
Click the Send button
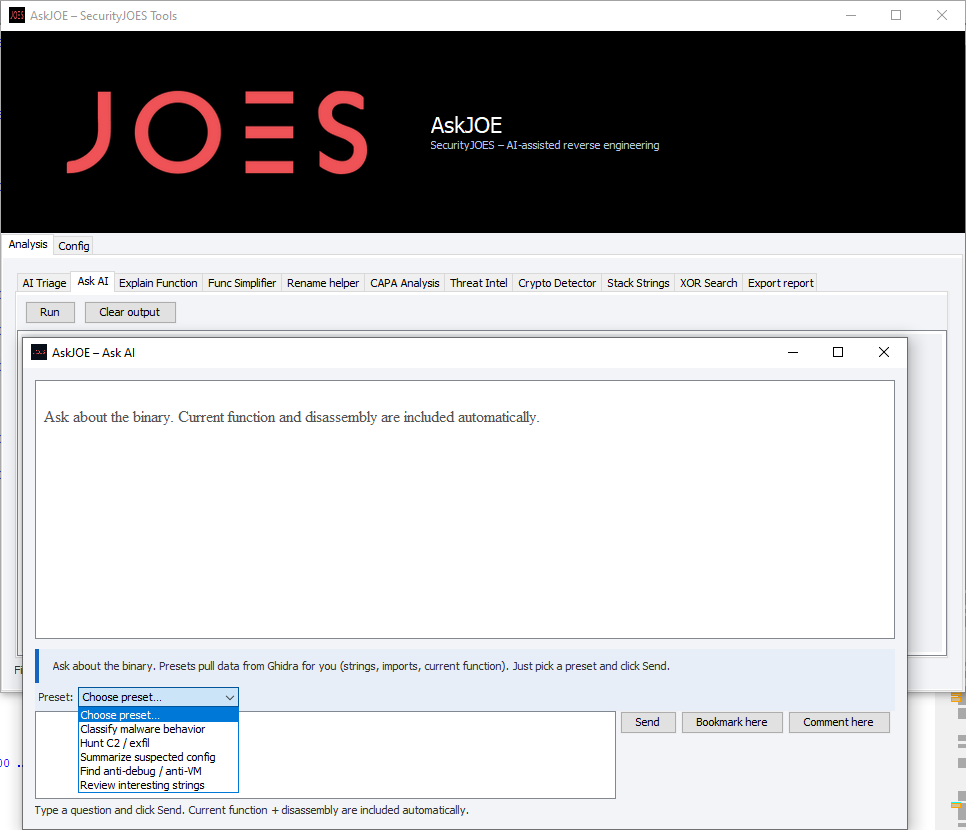pyautogui.click(x=647, y=722)
